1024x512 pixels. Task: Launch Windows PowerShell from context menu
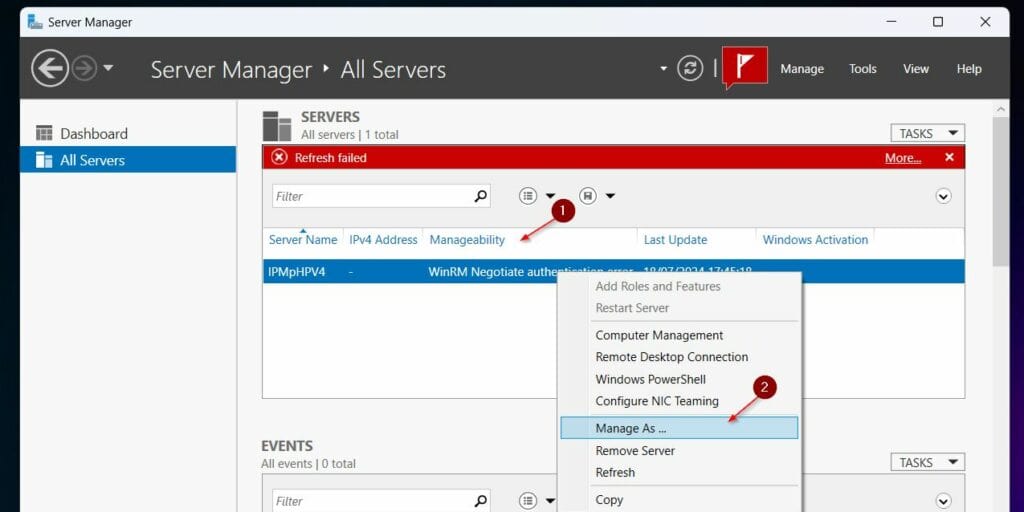pyautogui.click(x=650, y=379)
